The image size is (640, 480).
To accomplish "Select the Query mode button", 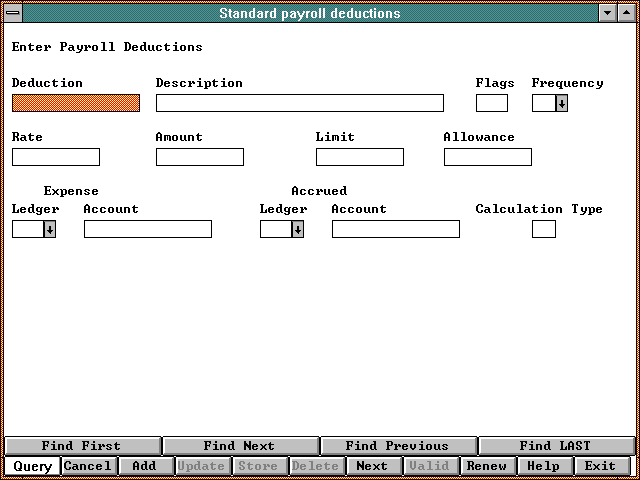I will coord(32,466).
